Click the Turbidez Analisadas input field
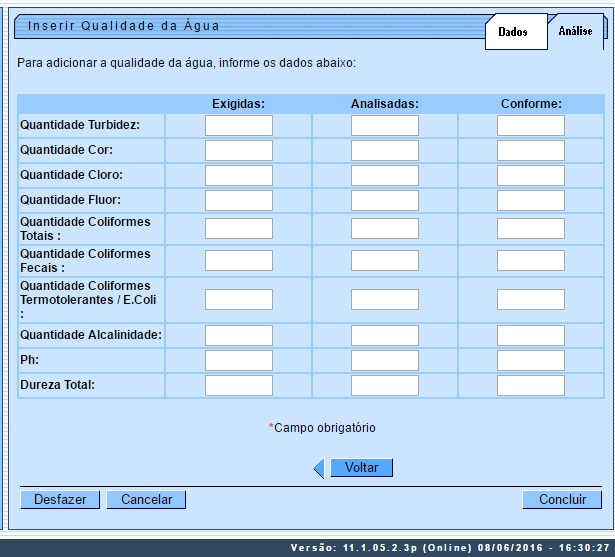This screenshot has height=557, width=615. coord(384,126)
